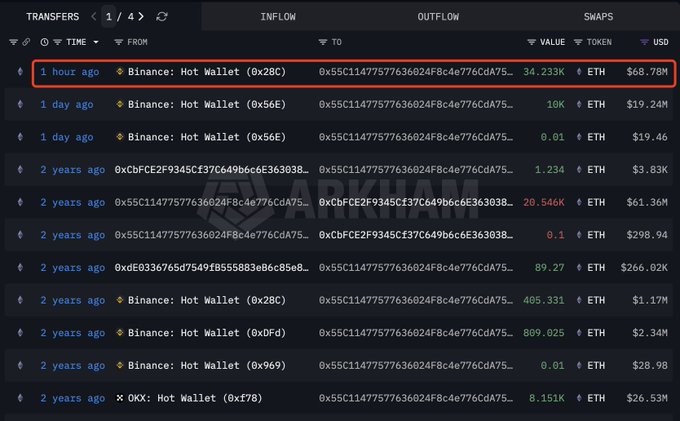This screenshot has height=421, width=680.
Task: Click the $298.94 USD amount
Action: pyautogui.click(x=647, y=235)
